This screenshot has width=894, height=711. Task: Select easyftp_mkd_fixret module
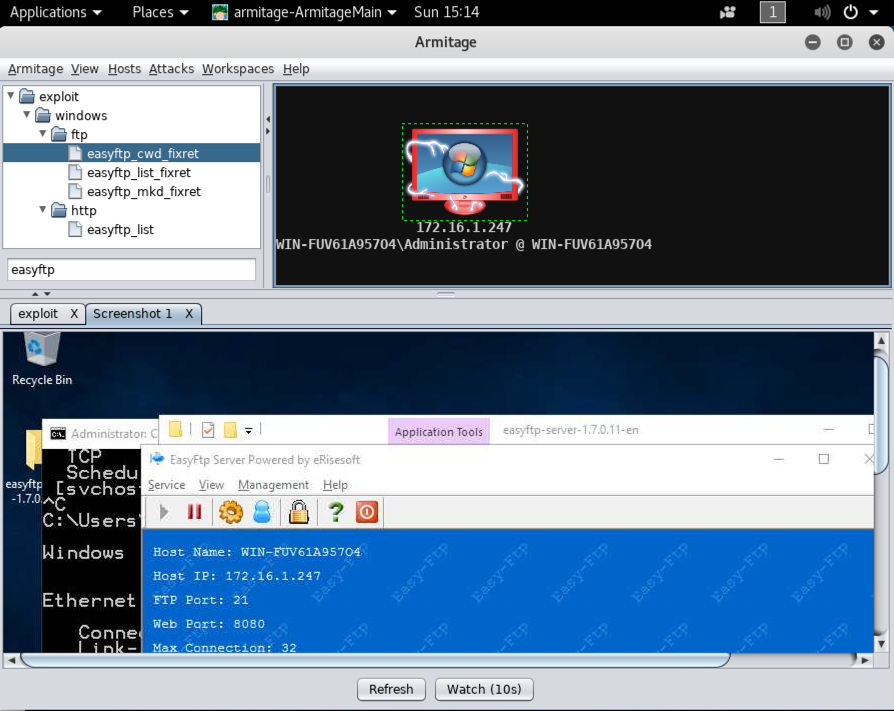144,191
